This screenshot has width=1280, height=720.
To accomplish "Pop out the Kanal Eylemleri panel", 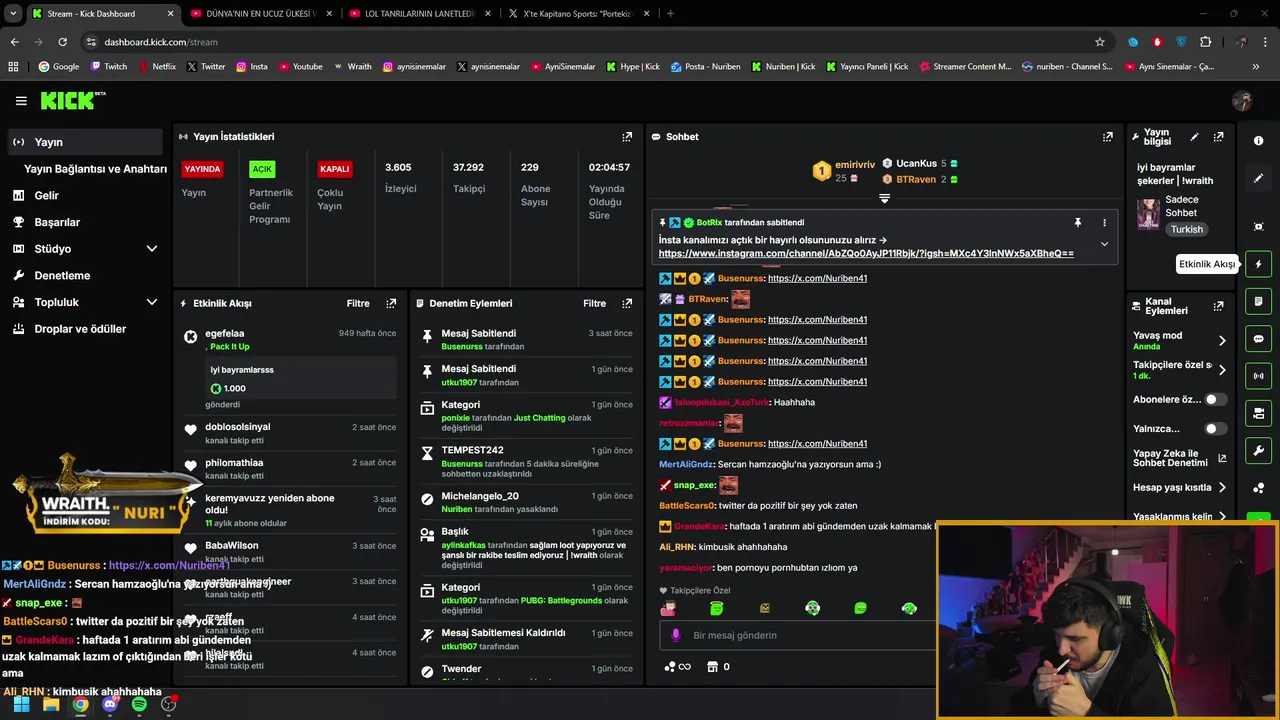I will [x=1218, y=306].
